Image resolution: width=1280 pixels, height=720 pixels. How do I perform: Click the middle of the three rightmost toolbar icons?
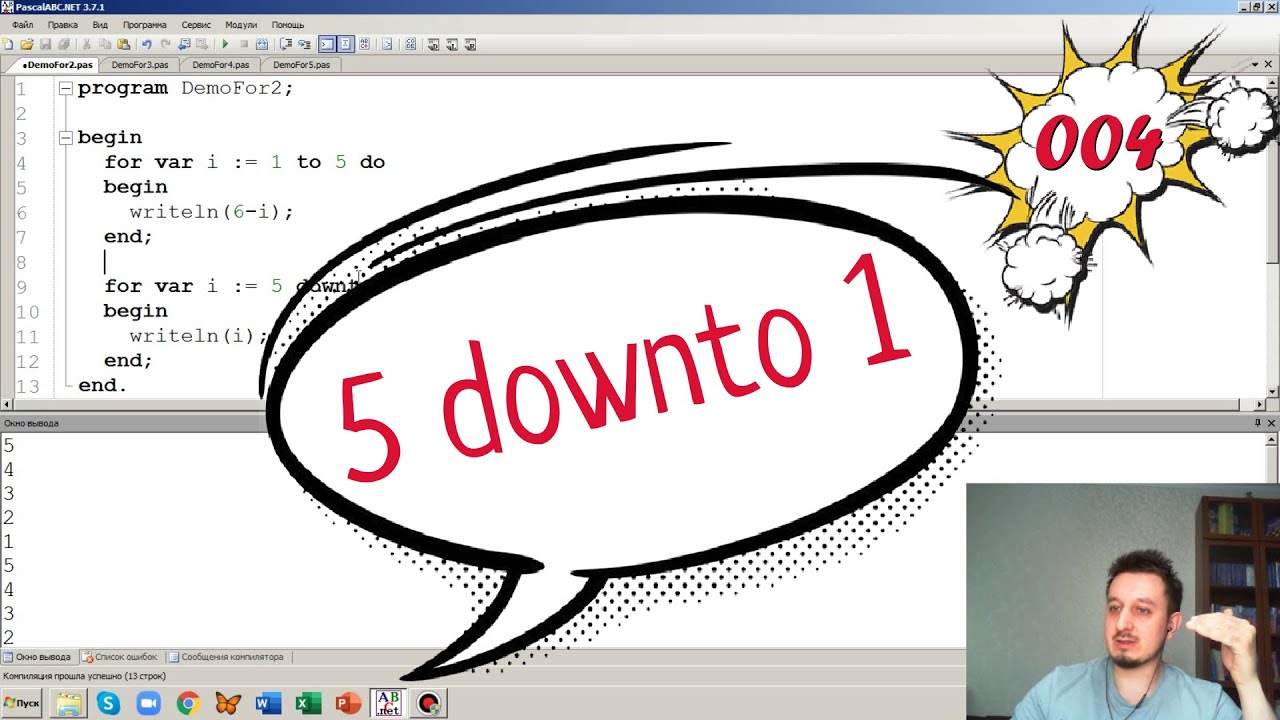tap(452, 44)
